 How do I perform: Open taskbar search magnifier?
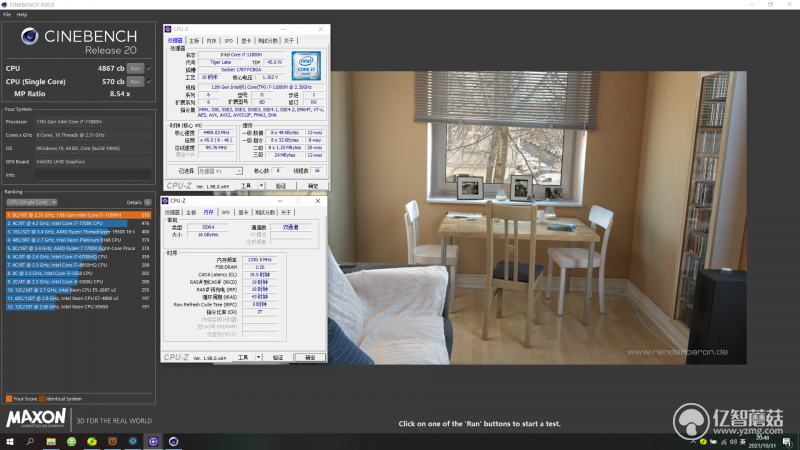(x=30, y=441)
